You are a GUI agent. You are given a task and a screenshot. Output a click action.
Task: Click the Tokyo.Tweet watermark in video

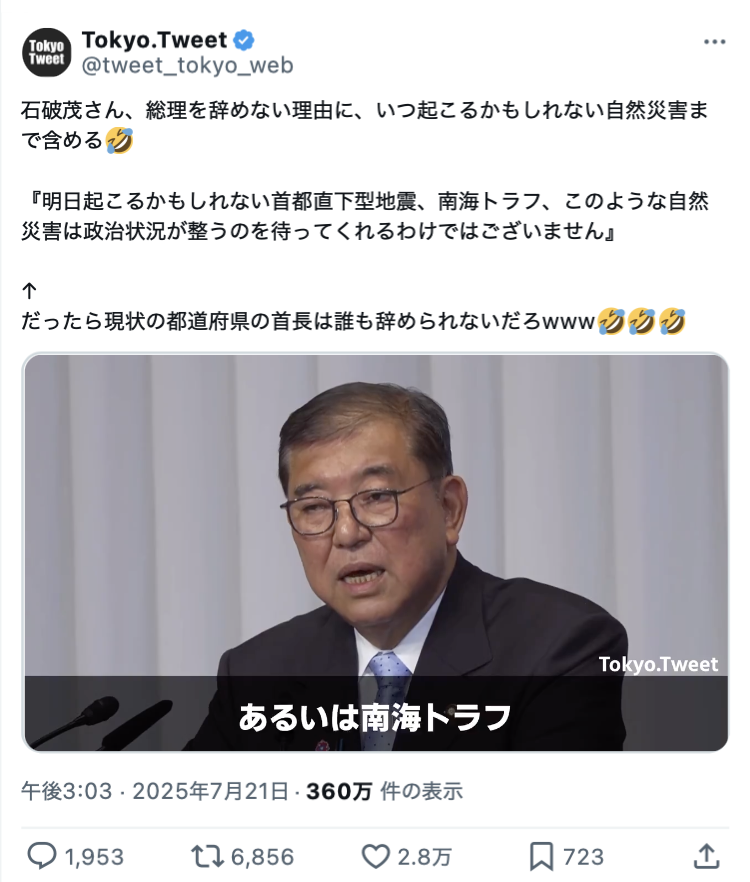pyautogui.click(x=658, y=664)
